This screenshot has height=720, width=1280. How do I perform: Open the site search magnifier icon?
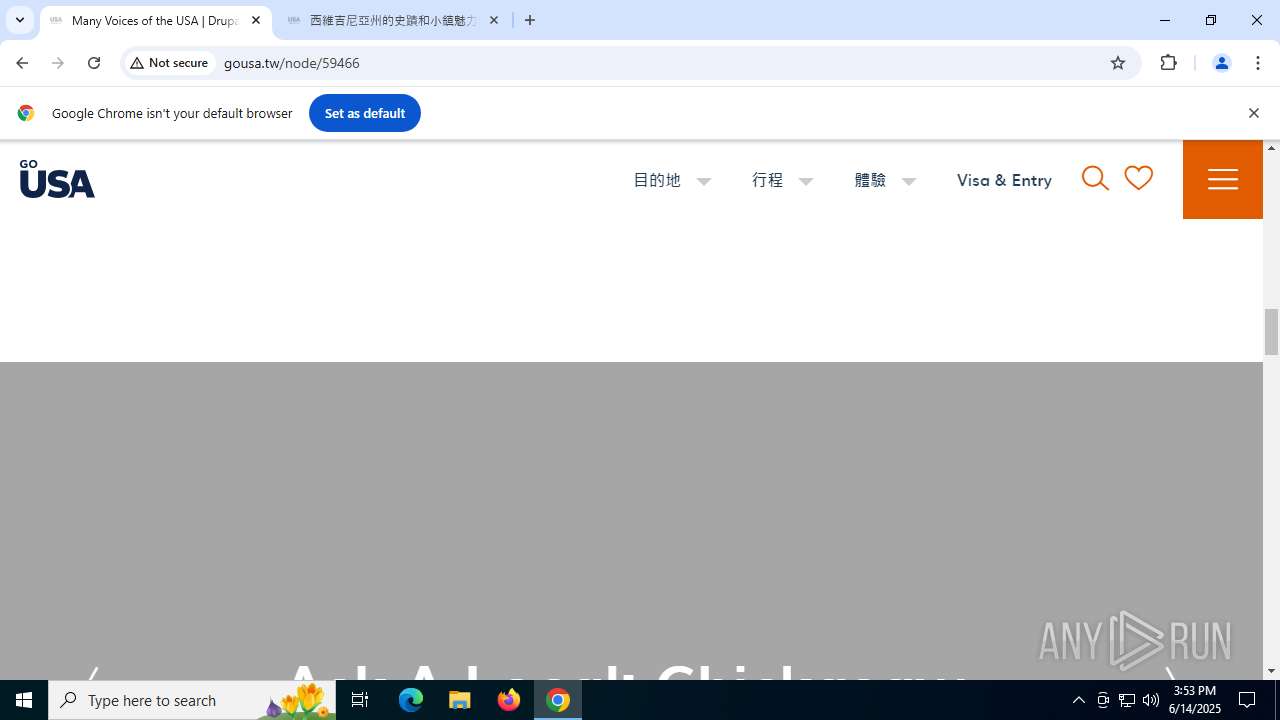1095,179
